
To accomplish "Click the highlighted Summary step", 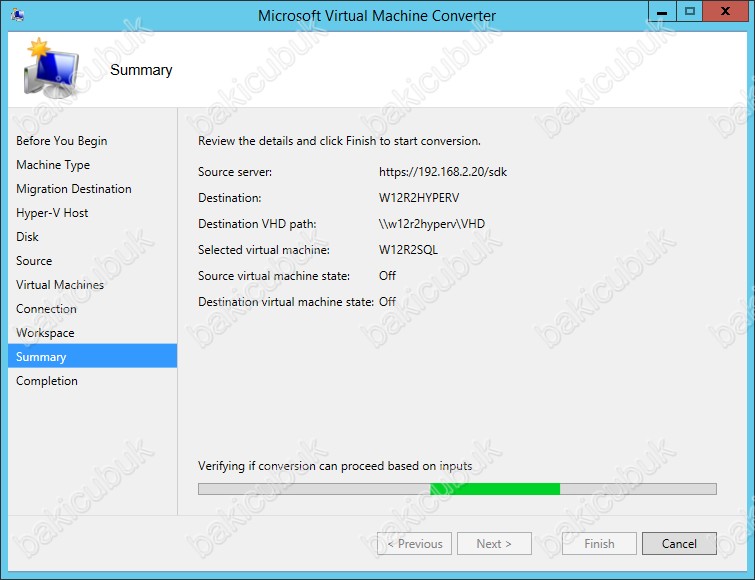I will 41,357.
